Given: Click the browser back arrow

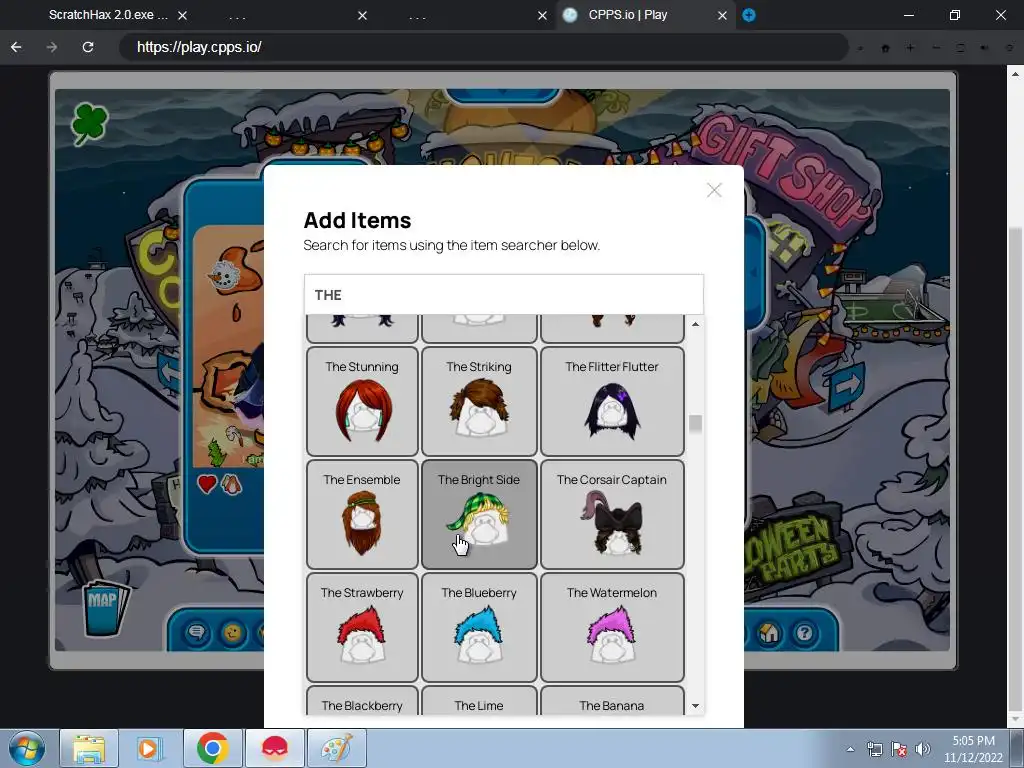Looking at the screenshot, I should (x=16, y=47).
